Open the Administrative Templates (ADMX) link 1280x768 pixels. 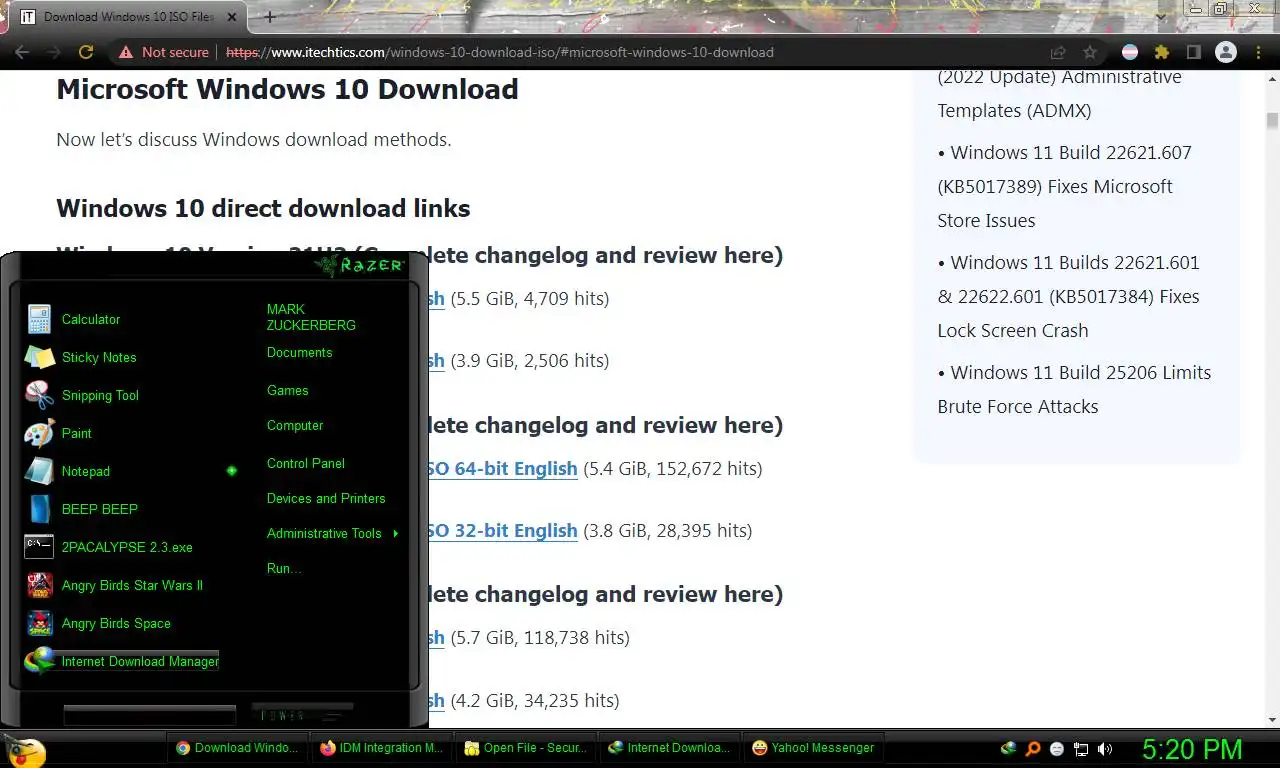pos(1059,94)
